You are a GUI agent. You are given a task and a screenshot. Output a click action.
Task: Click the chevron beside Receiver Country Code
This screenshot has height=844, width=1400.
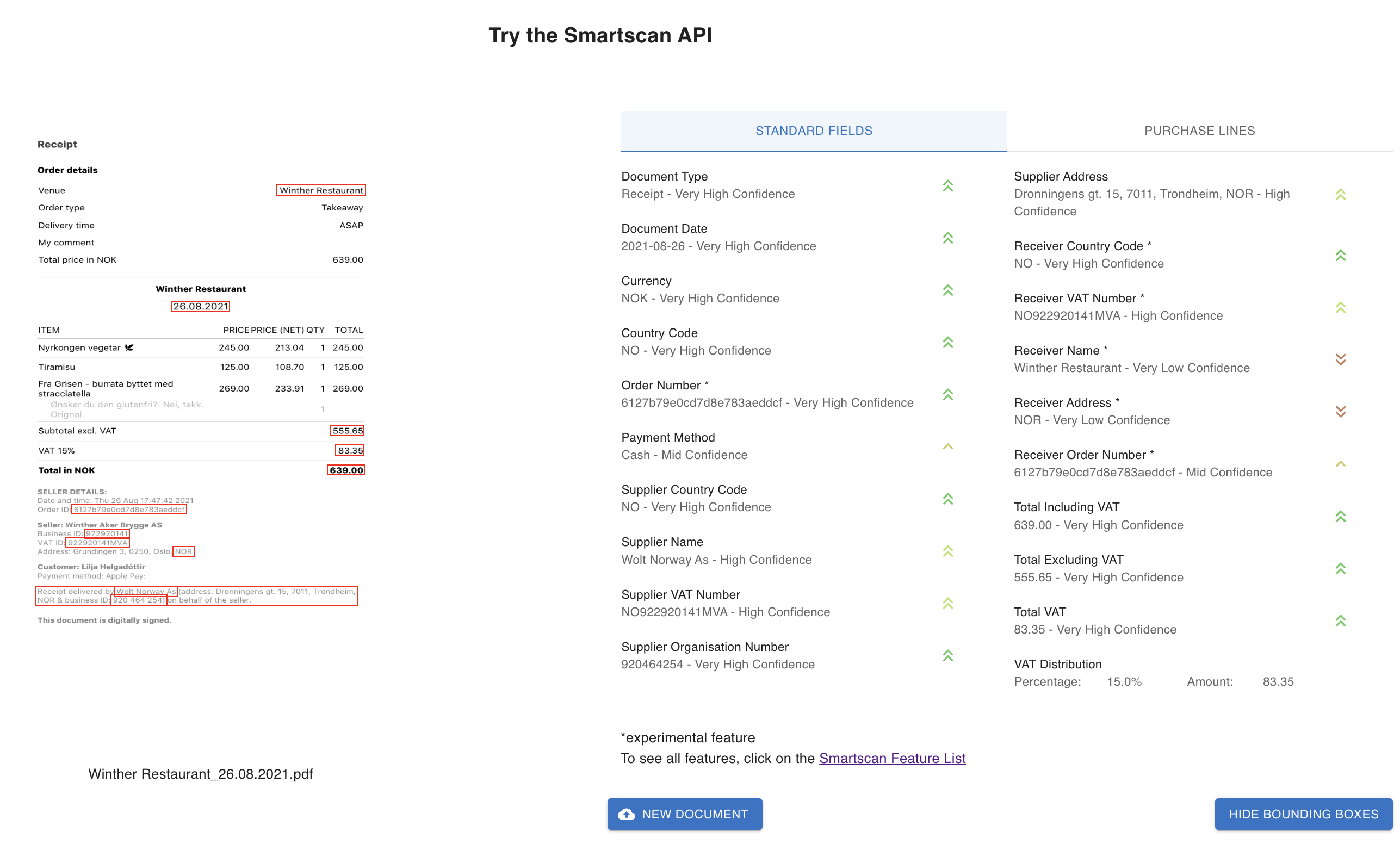[1340, 255]
